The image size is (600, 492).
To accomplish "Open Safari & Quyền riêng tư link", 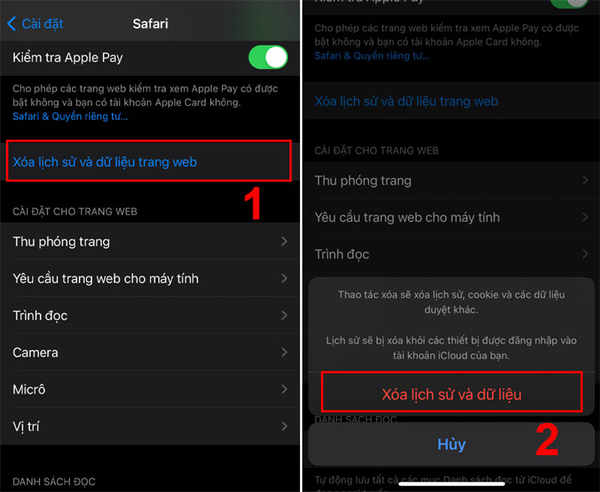I will (70, 116).
